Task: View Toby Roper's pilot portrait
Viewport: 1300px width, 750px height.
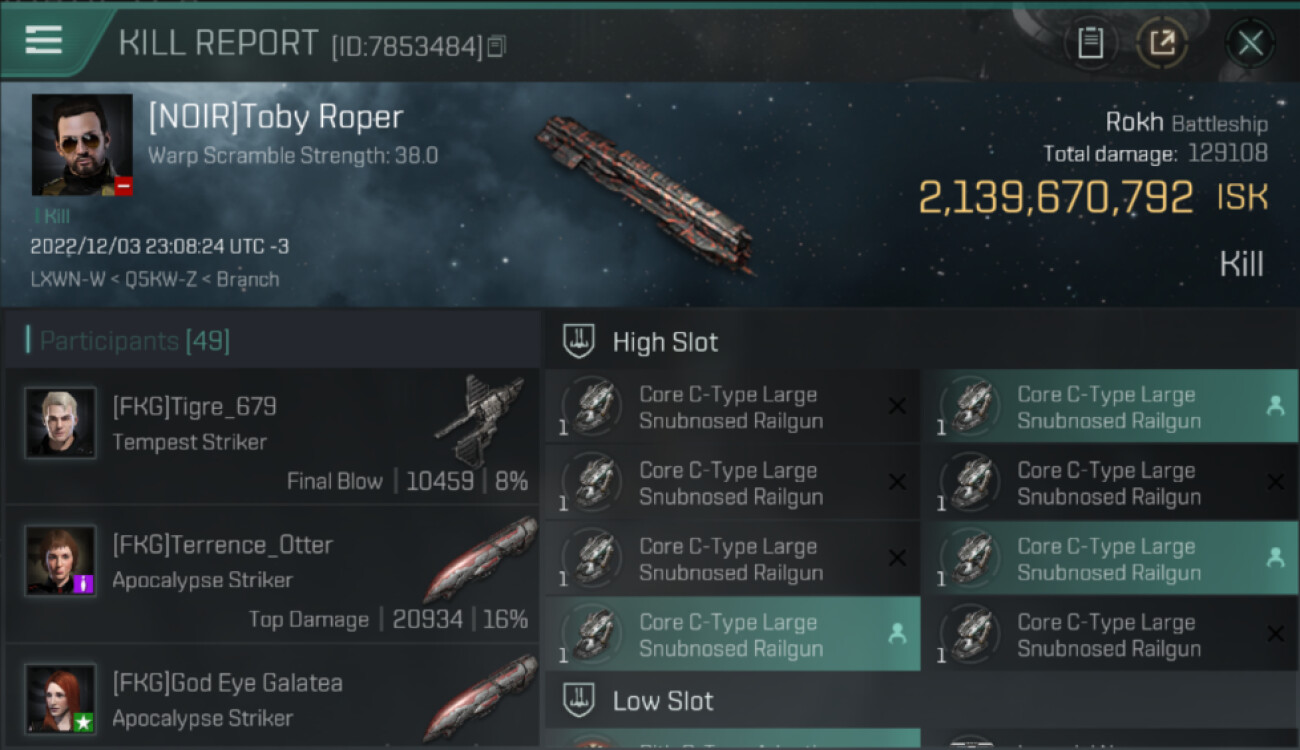Action: (x=82, y=145)
